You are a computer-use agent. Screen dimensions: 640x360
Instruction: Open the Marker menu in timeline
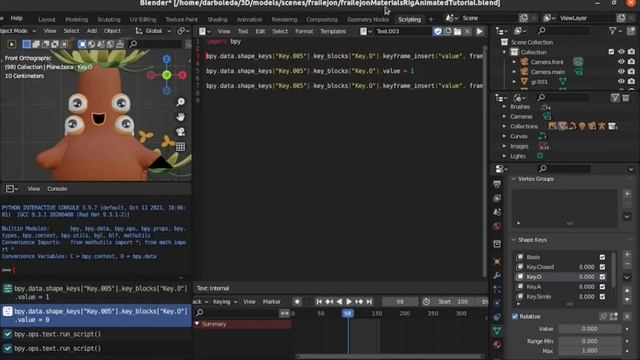click(271, 302)
